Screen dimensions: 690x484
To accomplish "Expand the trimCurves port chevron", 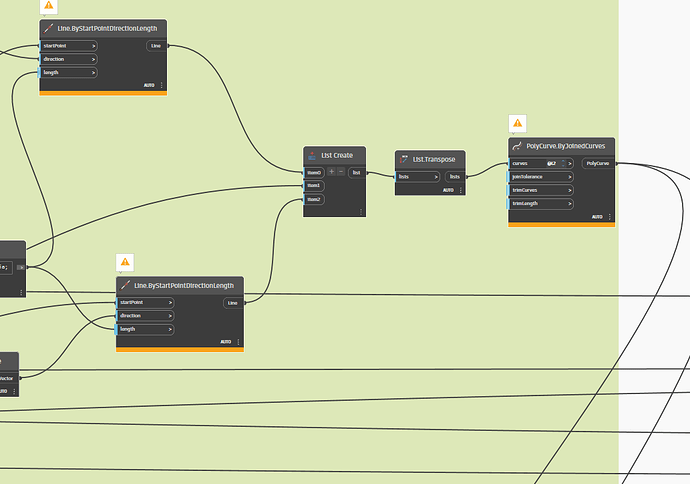I will (570, 191).
